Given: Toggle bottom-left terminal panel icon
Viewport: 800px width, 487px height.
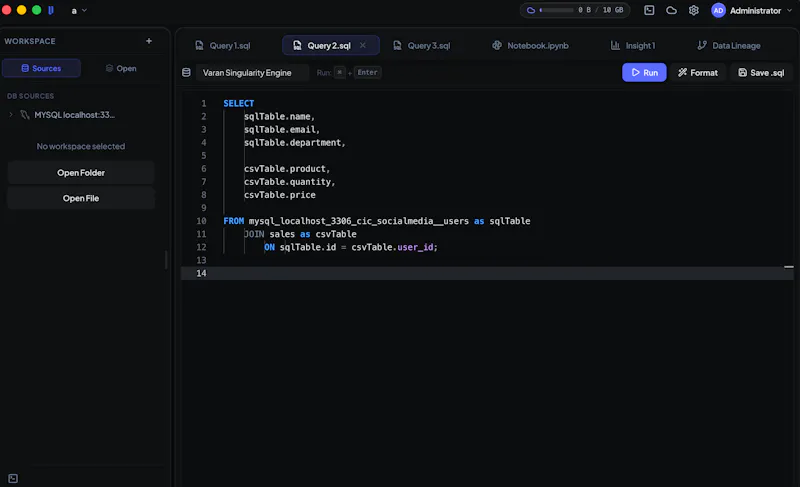Looking at the screenshot, I should (x=13, y=478).
